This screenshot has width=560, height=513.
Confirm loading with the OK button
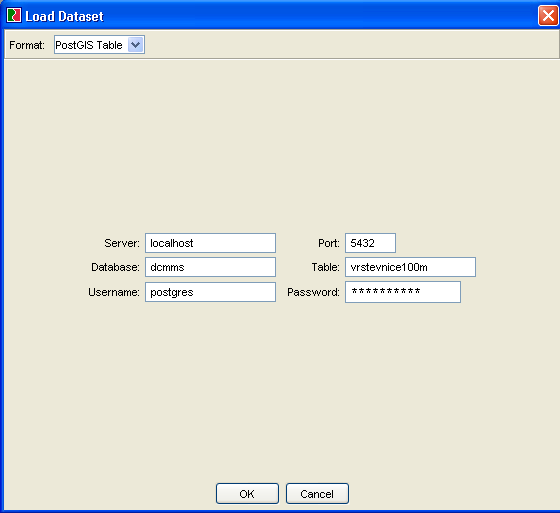coord(247,494)
